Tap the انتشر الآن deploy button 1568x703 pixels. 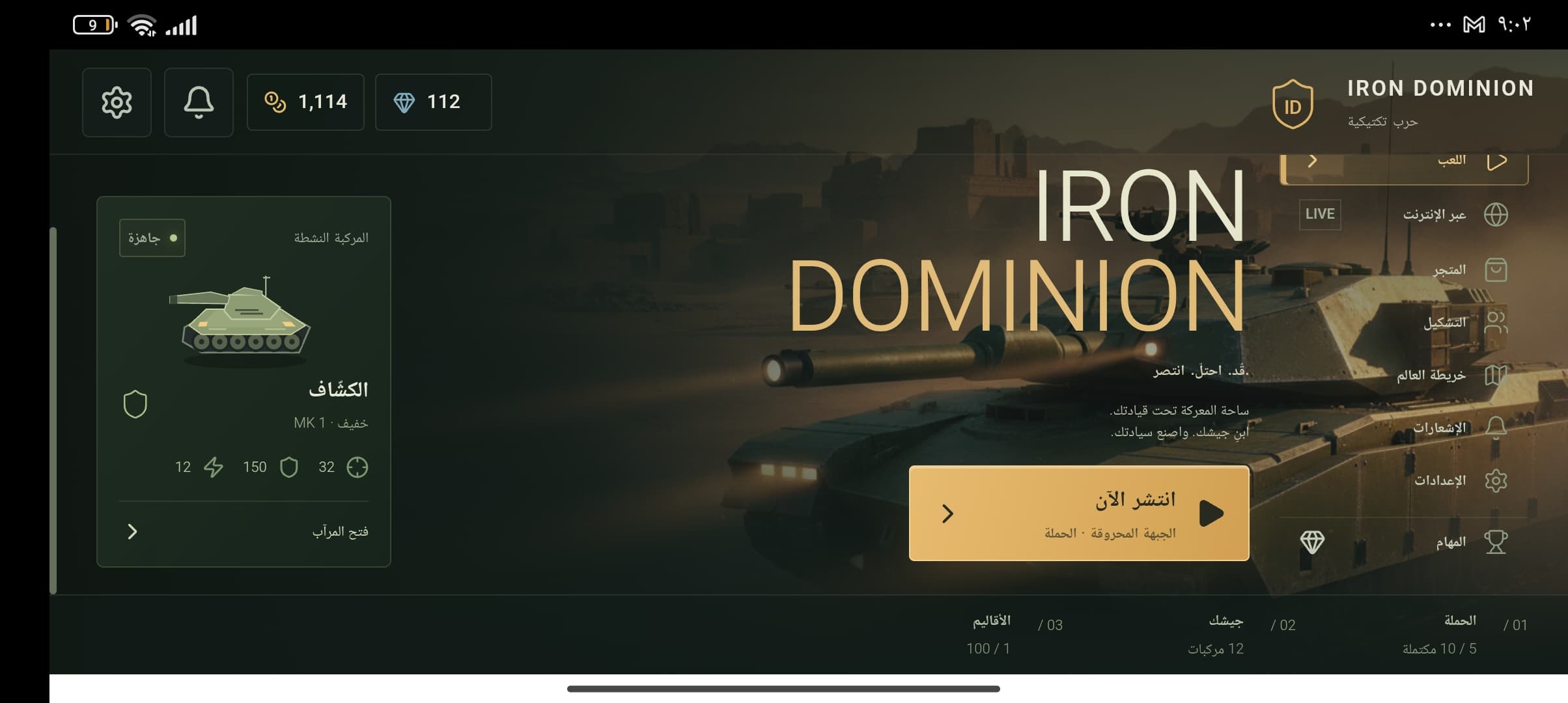coord(1079,513)
